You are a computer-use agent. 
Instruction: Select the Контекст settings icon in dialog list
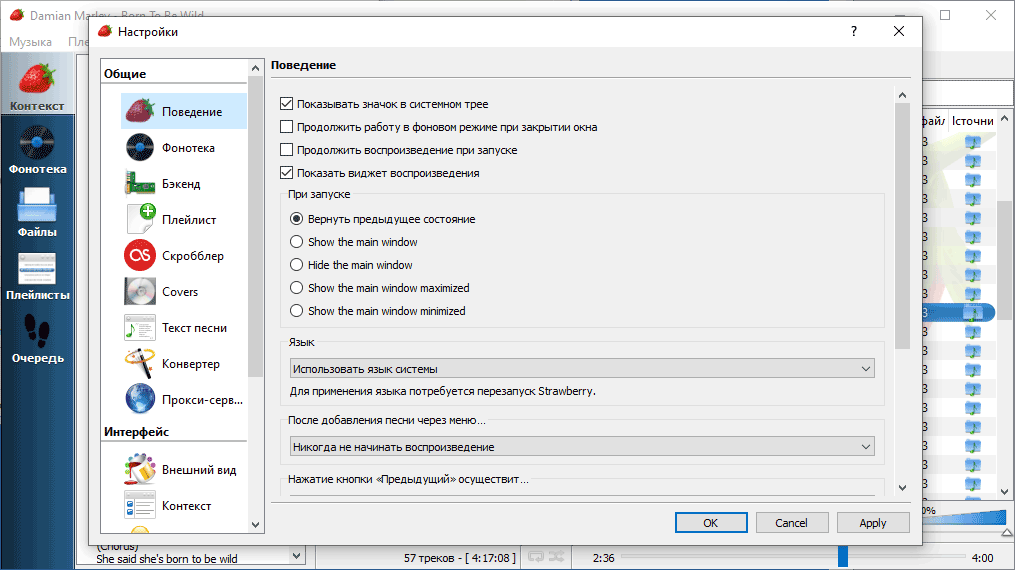[x=140, y=505]
